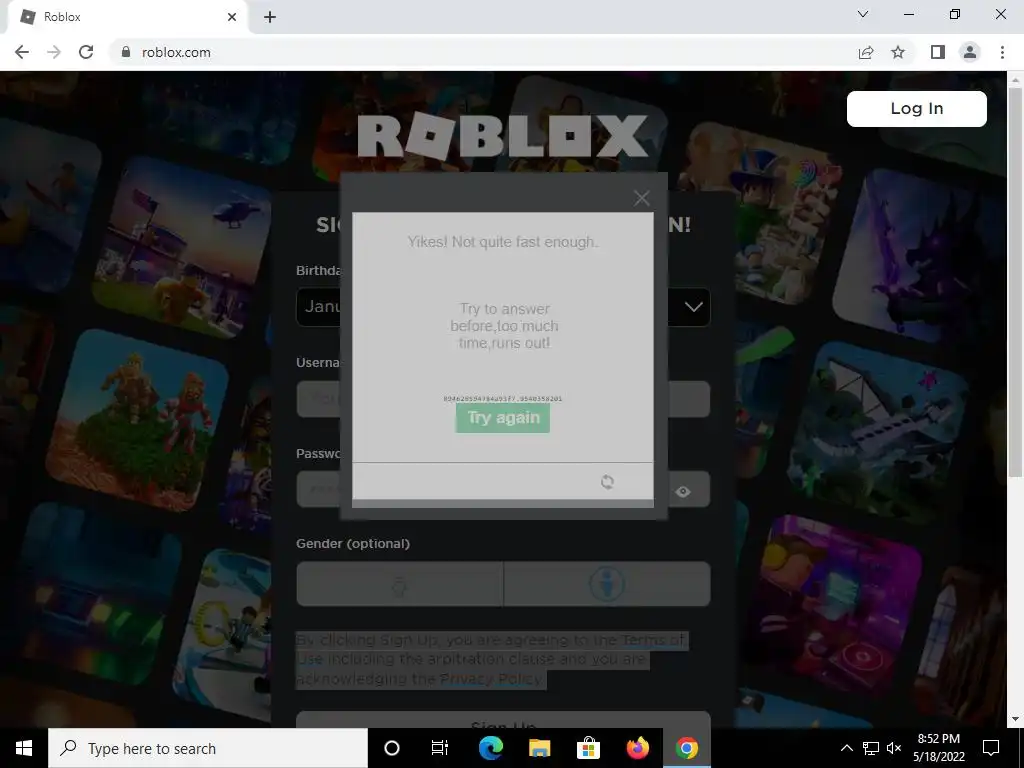1024x768 pixels.
Task: Click the Chrome taskbar icon
Action: 686,748
